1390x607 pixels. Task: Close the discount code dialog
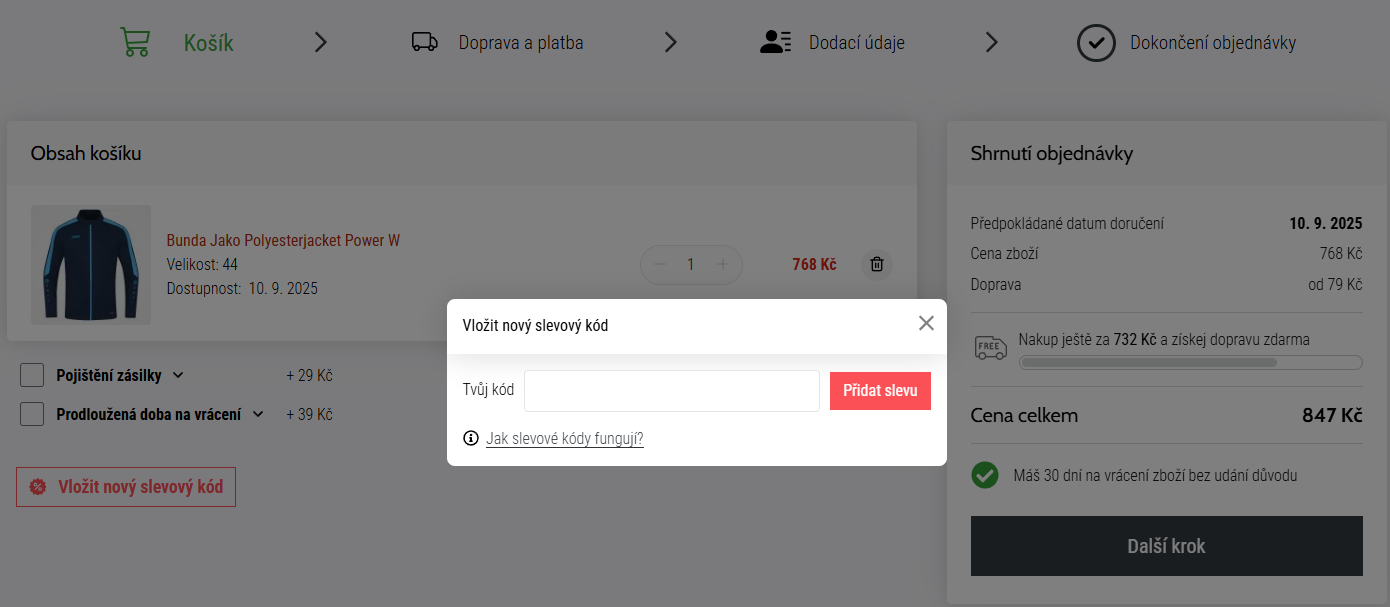click(926, 323)
